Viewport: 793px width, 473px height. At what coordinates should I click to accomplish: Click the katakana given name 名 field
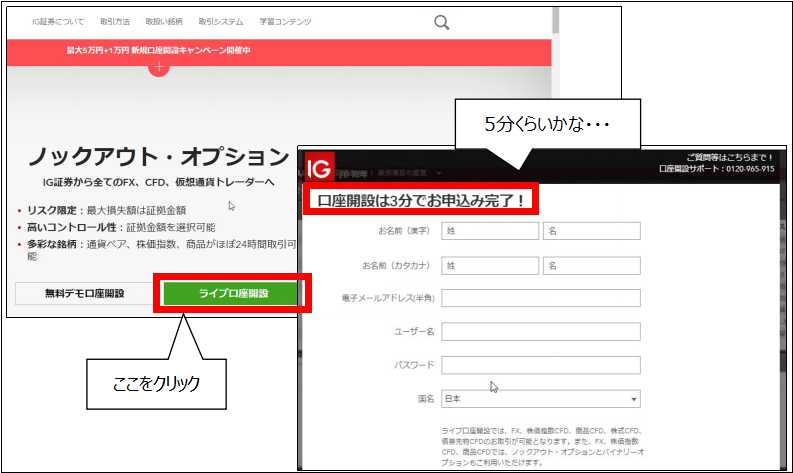click(590, 266)
